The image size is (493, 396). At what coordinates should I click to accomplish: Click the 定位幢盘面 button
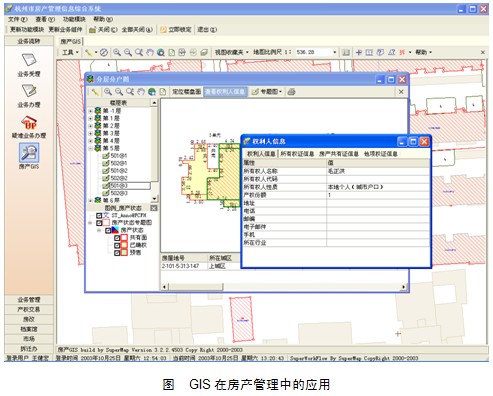pos(187,92)
